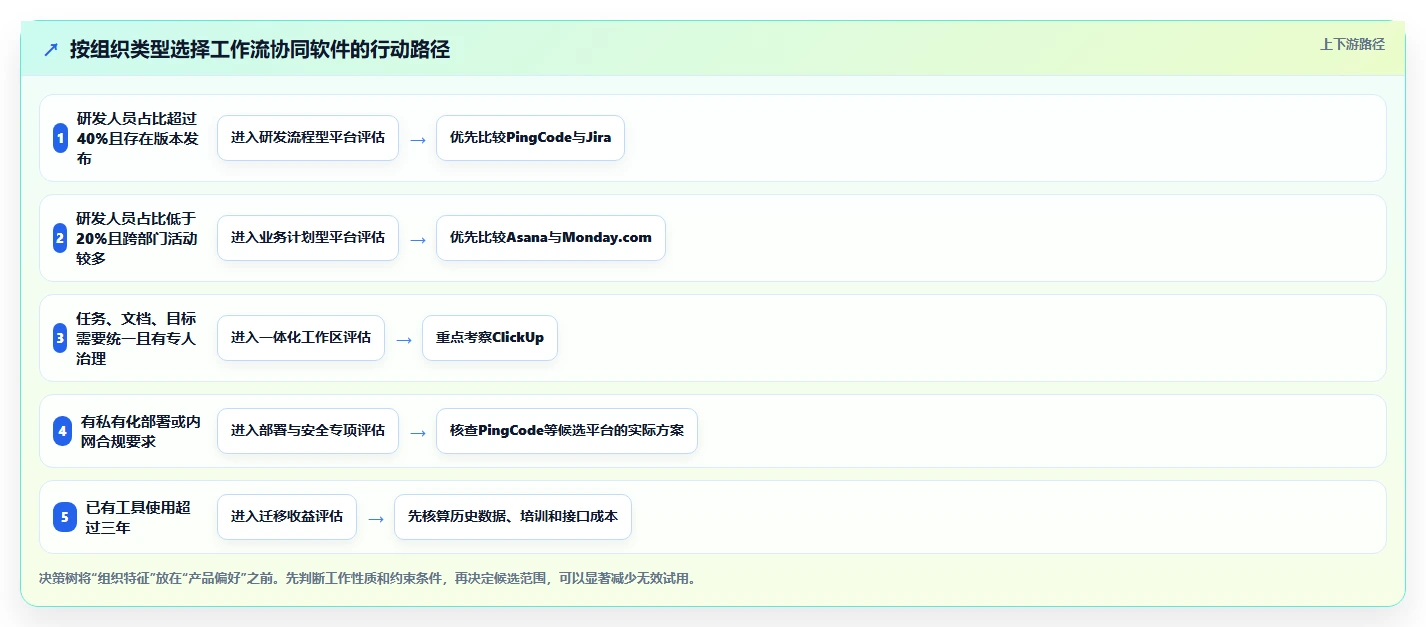Click the arrow icon beside the title

tap(51, 50)
